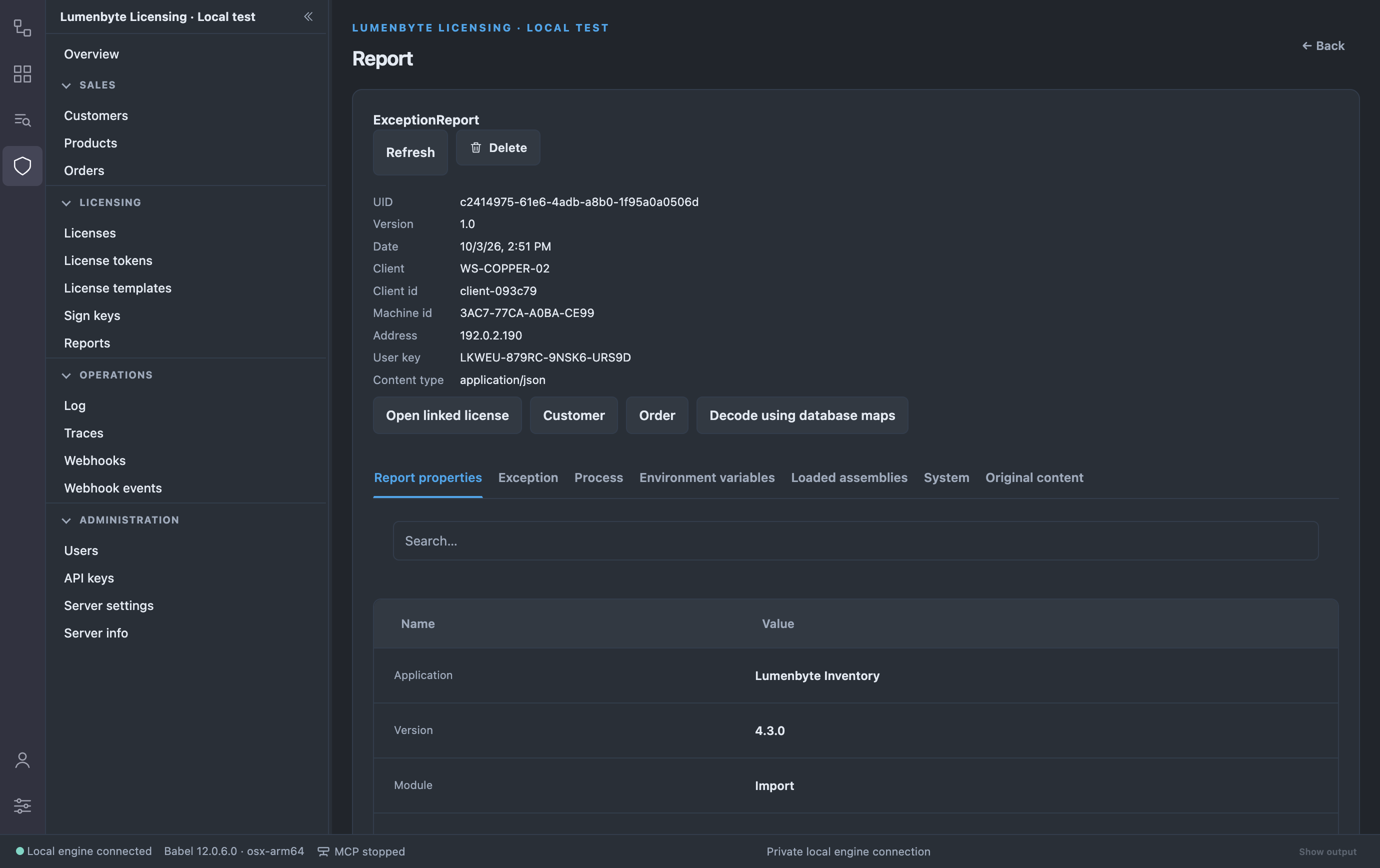The width and height of the screenshot is (1380, 868).
Task: Select the shield licensing icon
Action: [22, 165]
